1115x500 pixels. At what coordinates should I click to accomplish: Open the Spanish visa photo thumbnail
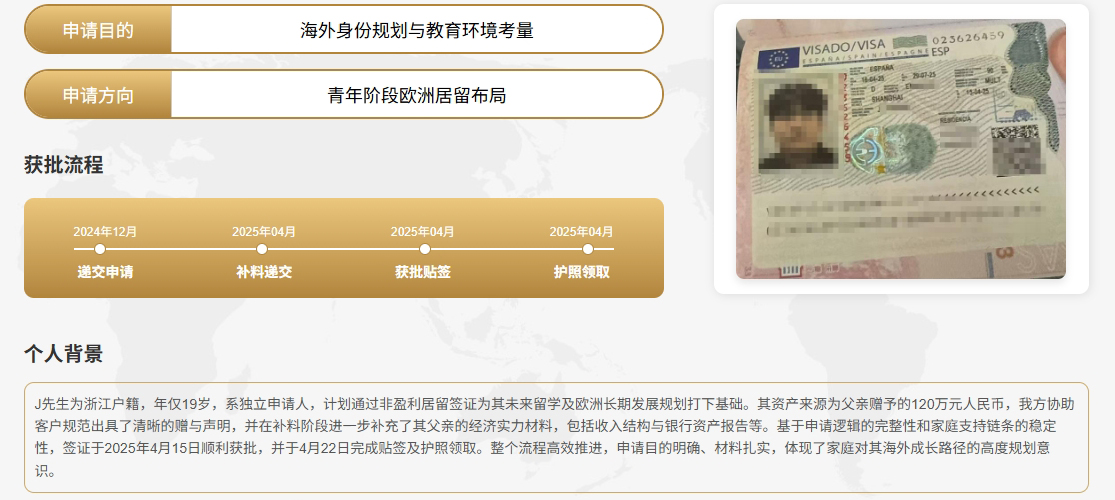click(x=901, y=149)
